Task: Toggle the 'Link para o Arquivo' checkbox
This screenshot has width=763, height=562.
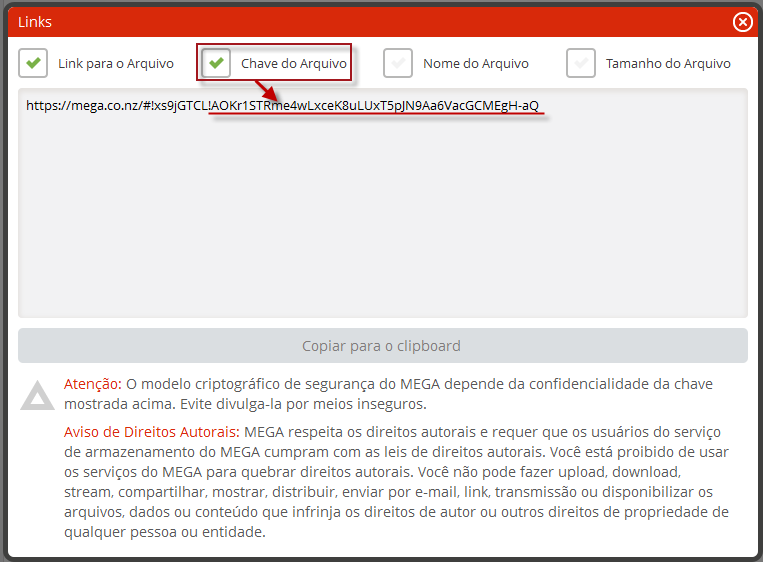Action: (x=33, y=63)
